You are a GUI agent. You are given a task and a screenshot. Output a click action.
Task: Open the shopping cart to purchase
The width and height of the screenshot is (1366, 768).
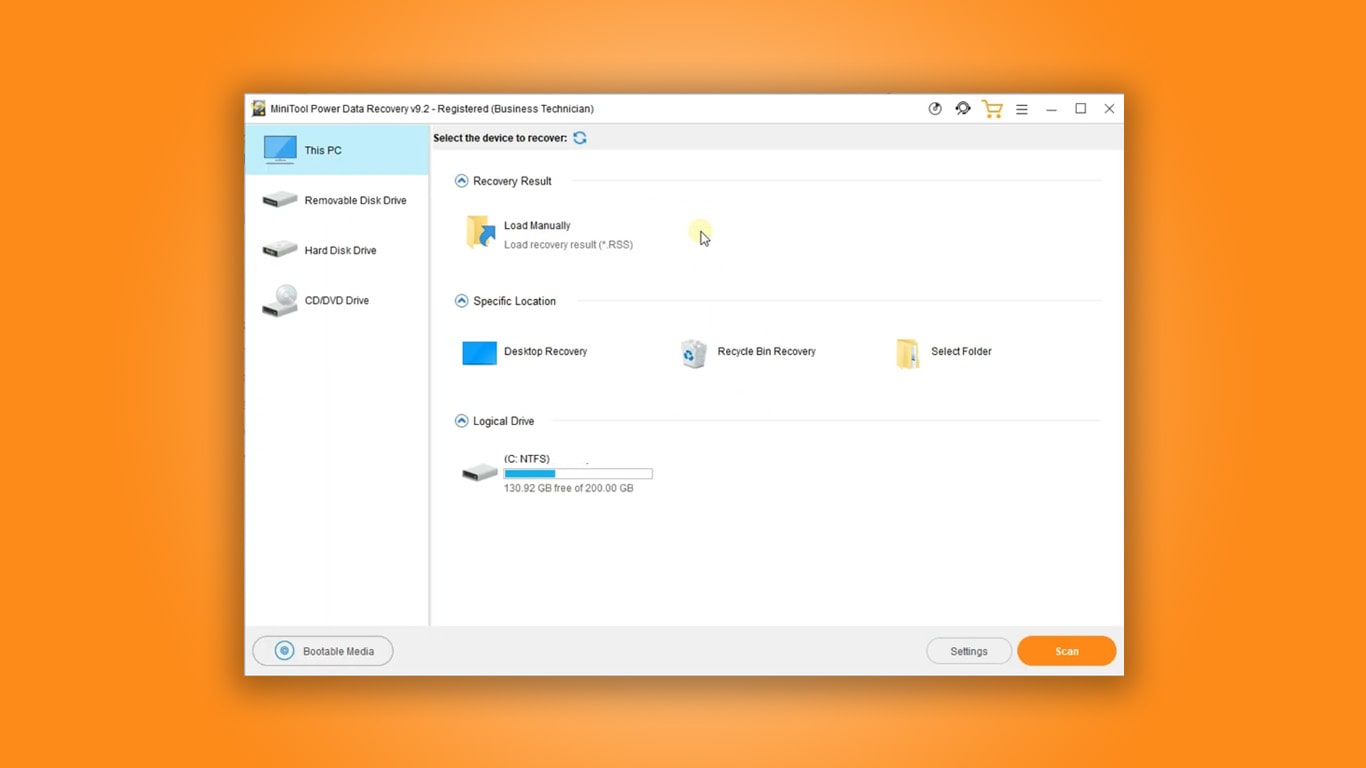point(992,108)
